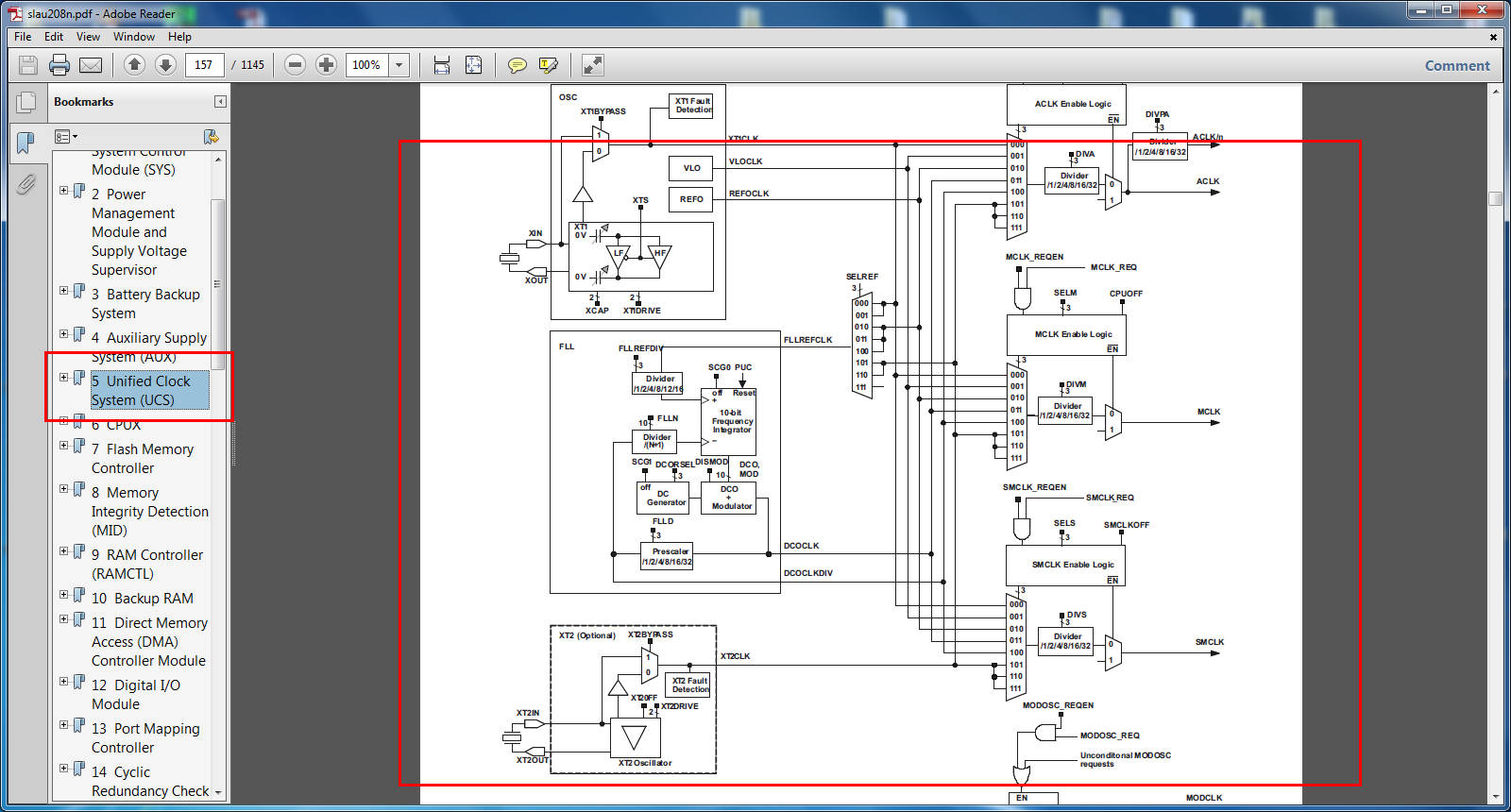Click the Print icon in toolbar
This screenshot has height=812, width=1511.
(x=59, y=65)
